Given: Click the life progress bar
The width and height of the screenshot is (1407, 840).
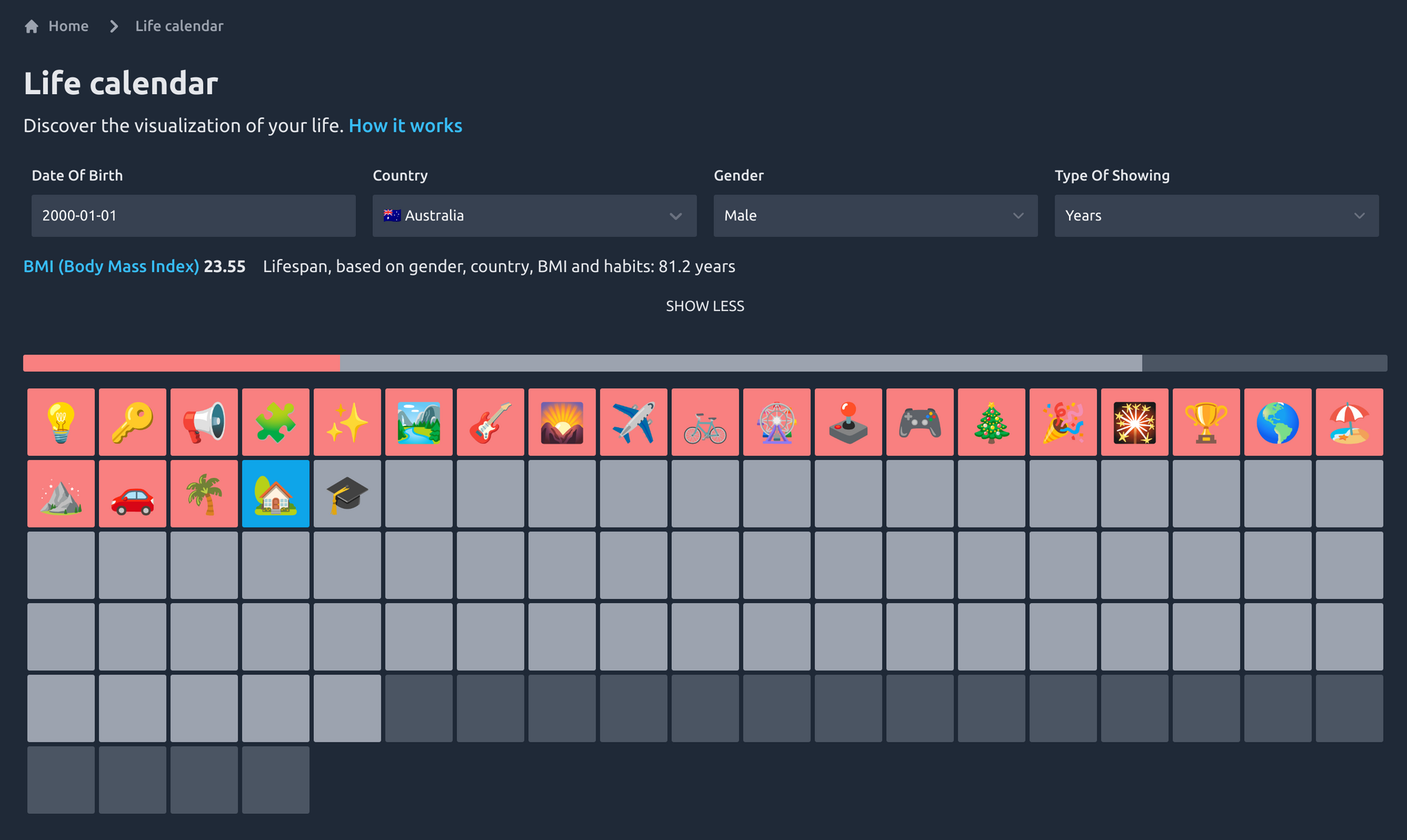Looking at the screenshot, I should 705,363.
